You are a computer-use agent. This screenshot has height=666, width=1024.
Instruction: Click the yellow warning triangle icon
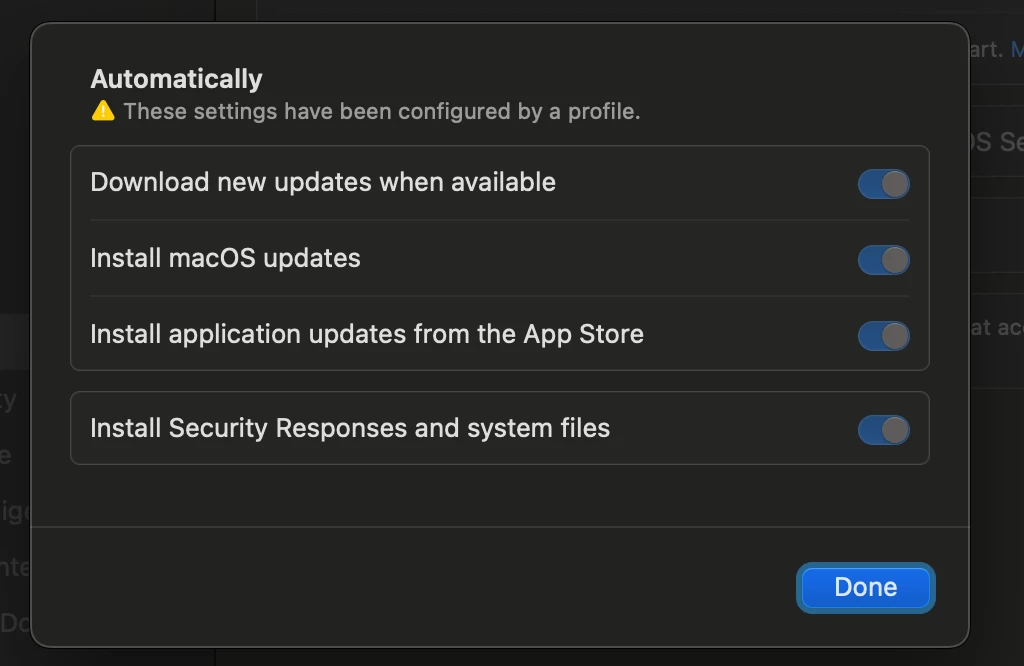(x=103, y=111)
